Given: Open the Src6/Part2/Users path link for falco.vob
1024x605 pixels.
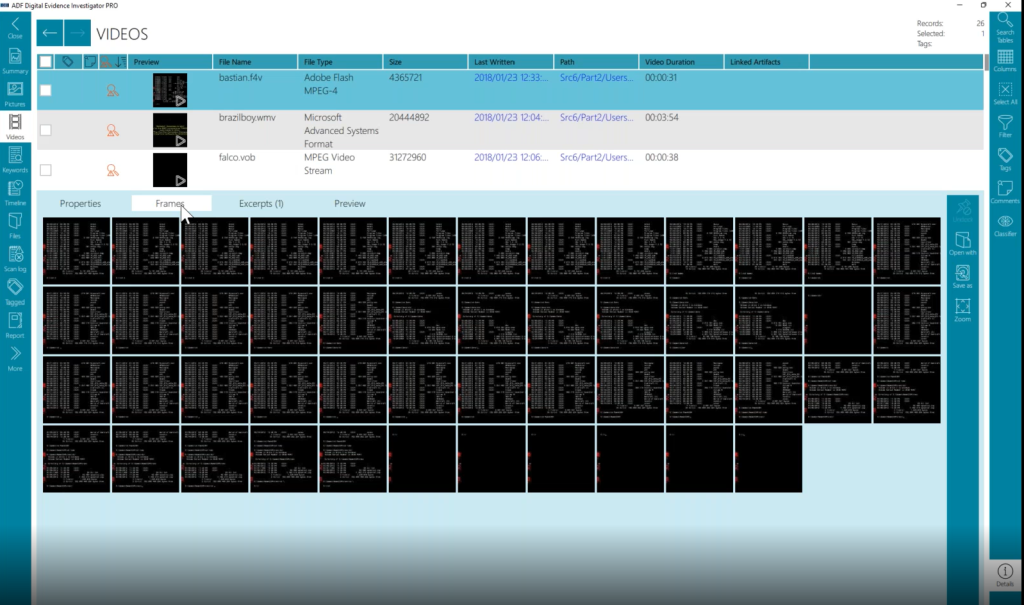Looking at the screenshot, I should (x=596, y=157).
